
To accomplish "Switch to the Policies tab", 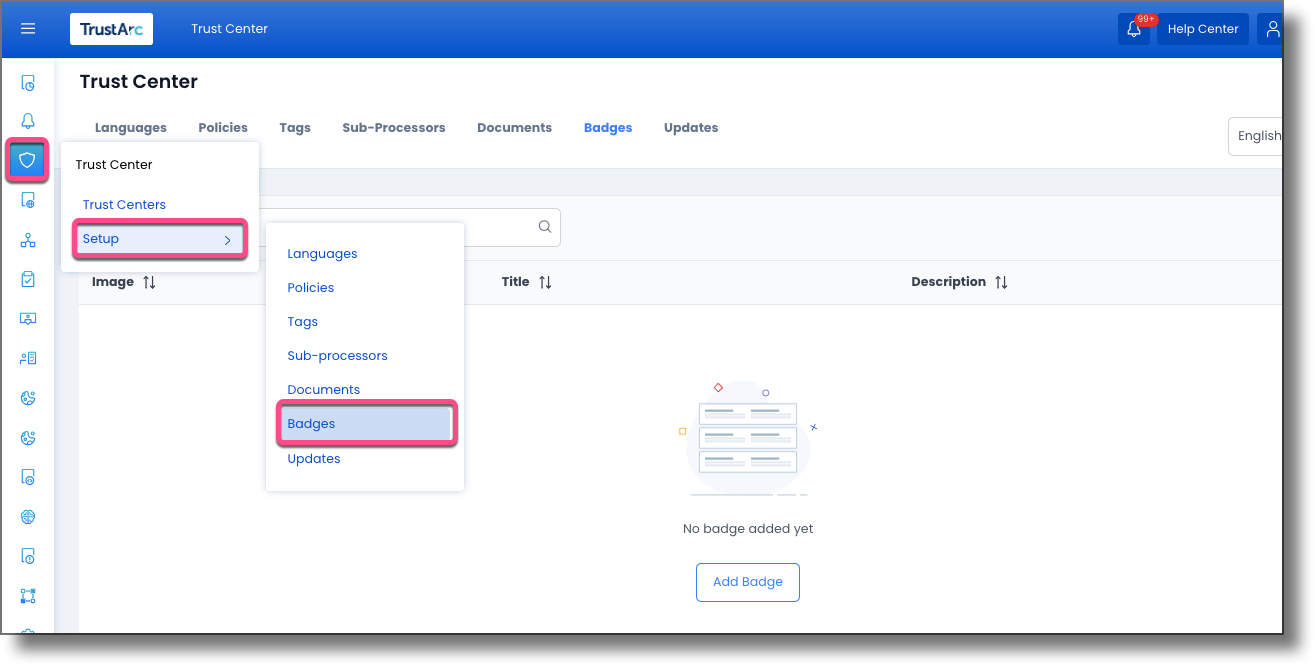I will click(x=222, y=127).
